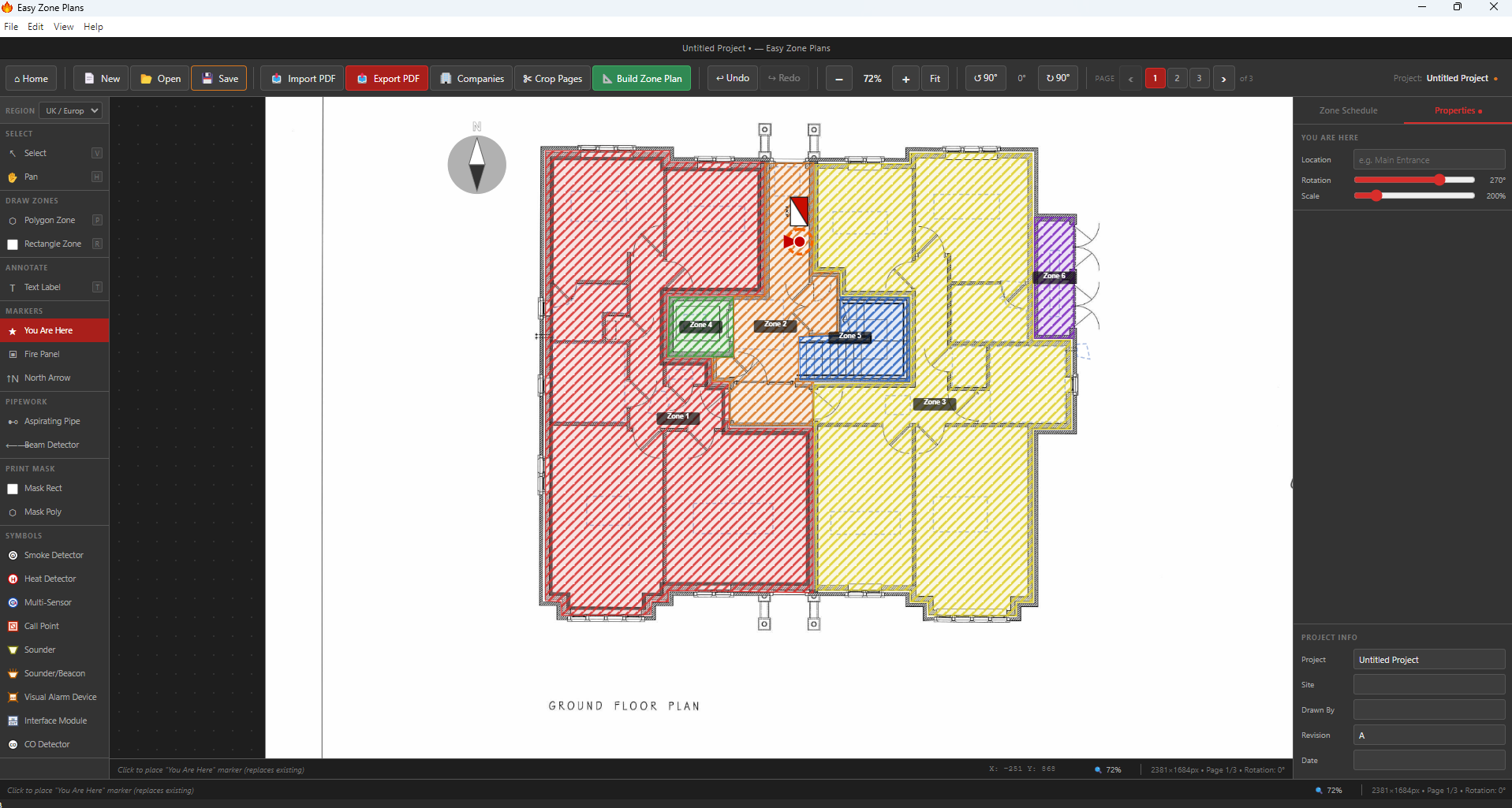Screen dimensions: 1512x808
Task: Undo the last action
Action: click(733, 78)
